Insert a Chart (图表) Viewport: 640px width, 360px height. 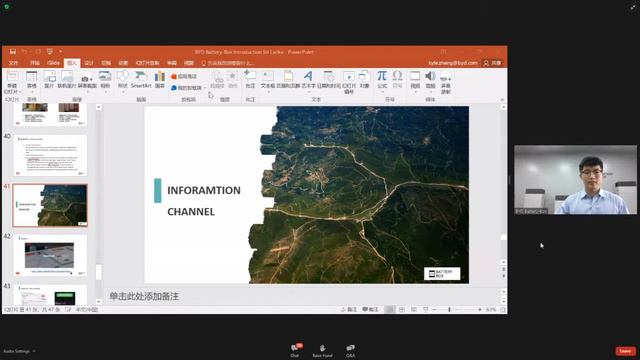pyautogui.click(x=160, y=80)
